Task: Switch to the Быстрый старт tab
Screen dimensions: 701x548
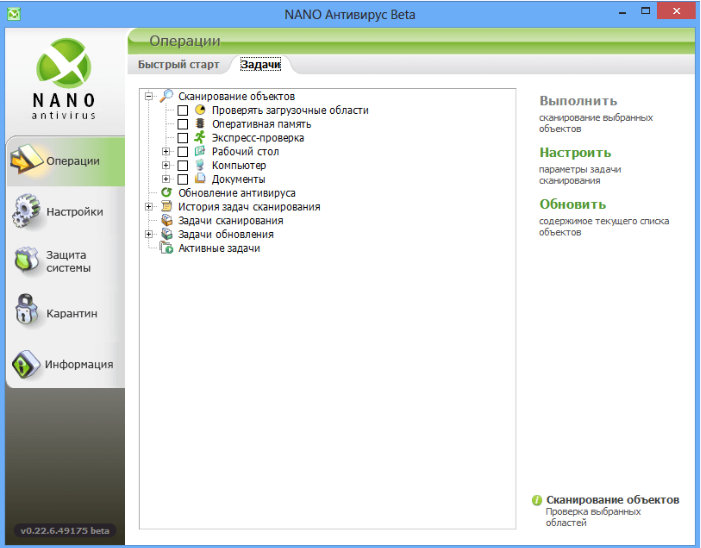Action: tap(178, 64)
